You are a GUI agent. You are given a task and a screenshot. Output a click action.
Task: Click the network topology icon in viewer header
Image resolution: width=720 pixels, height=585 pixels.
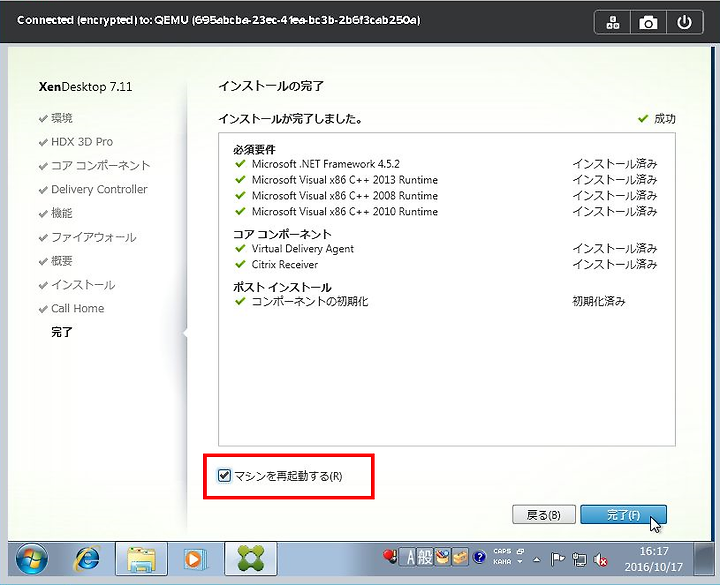(x=613, y=22)
